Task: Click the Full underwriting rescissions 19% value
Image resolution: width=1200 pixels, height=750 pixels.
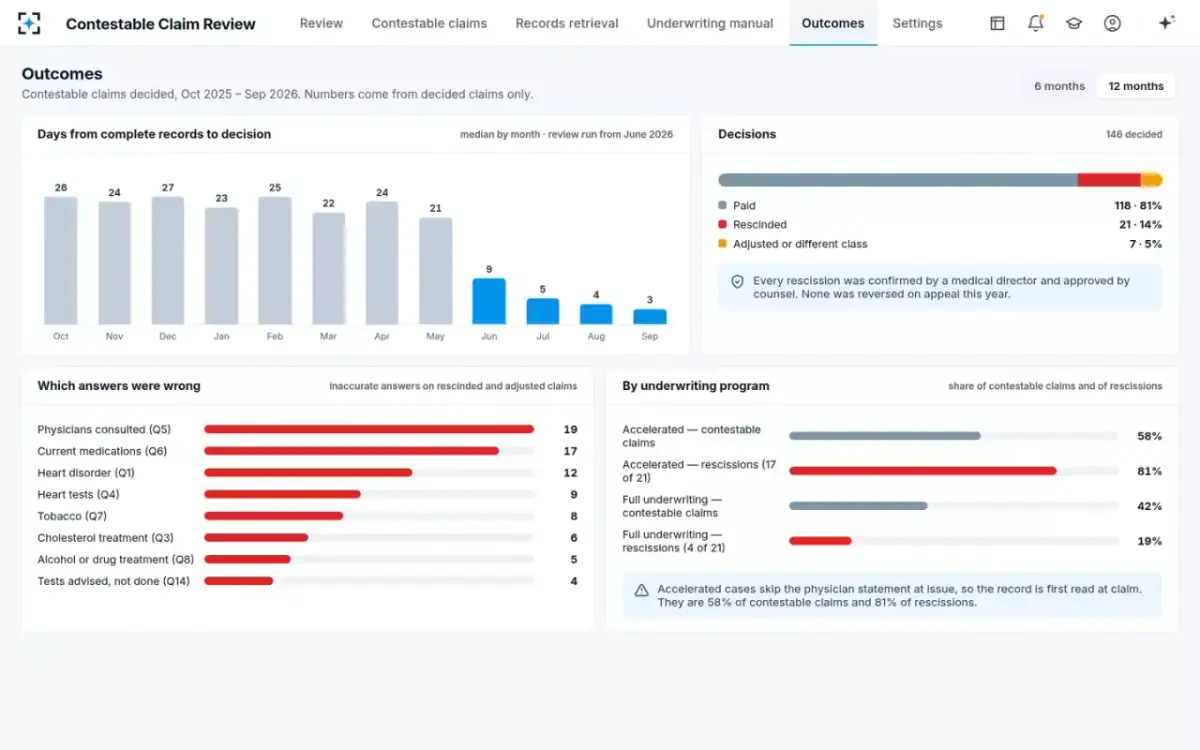Action: click(x=1149, y=541)
